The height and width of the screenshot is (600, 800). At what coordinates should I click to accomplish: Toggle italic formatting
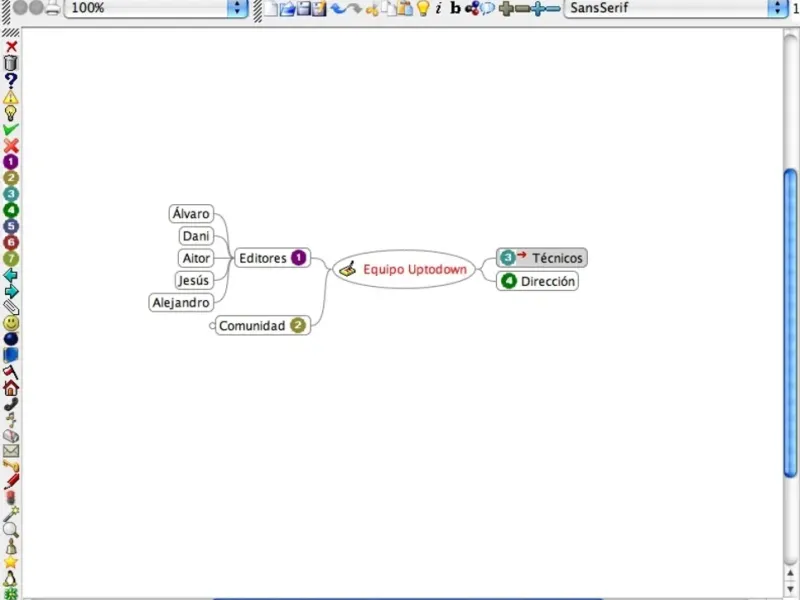pyautogui.click(x=438, y=8)
